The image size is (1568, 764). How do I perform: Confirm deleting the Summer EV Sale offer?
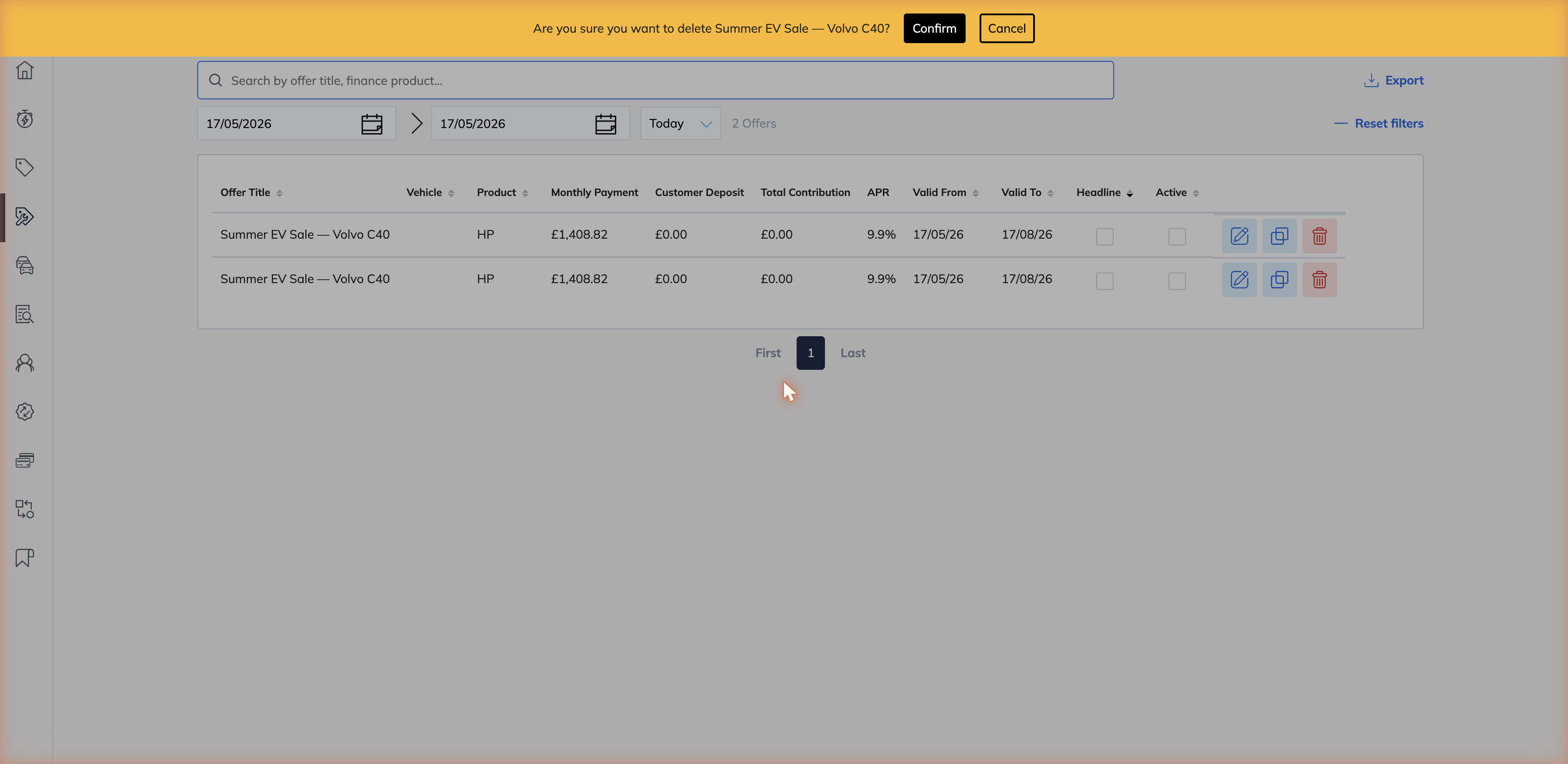tap(934, 29)
